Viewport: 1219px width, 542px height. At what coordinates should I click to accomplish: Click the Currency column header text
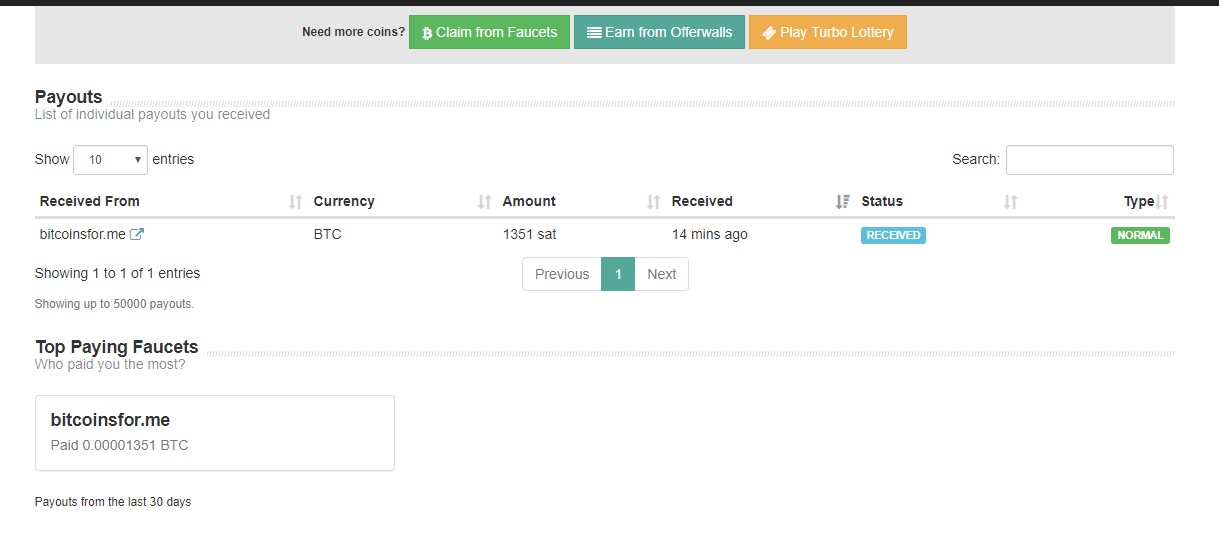tap(344, 201)
